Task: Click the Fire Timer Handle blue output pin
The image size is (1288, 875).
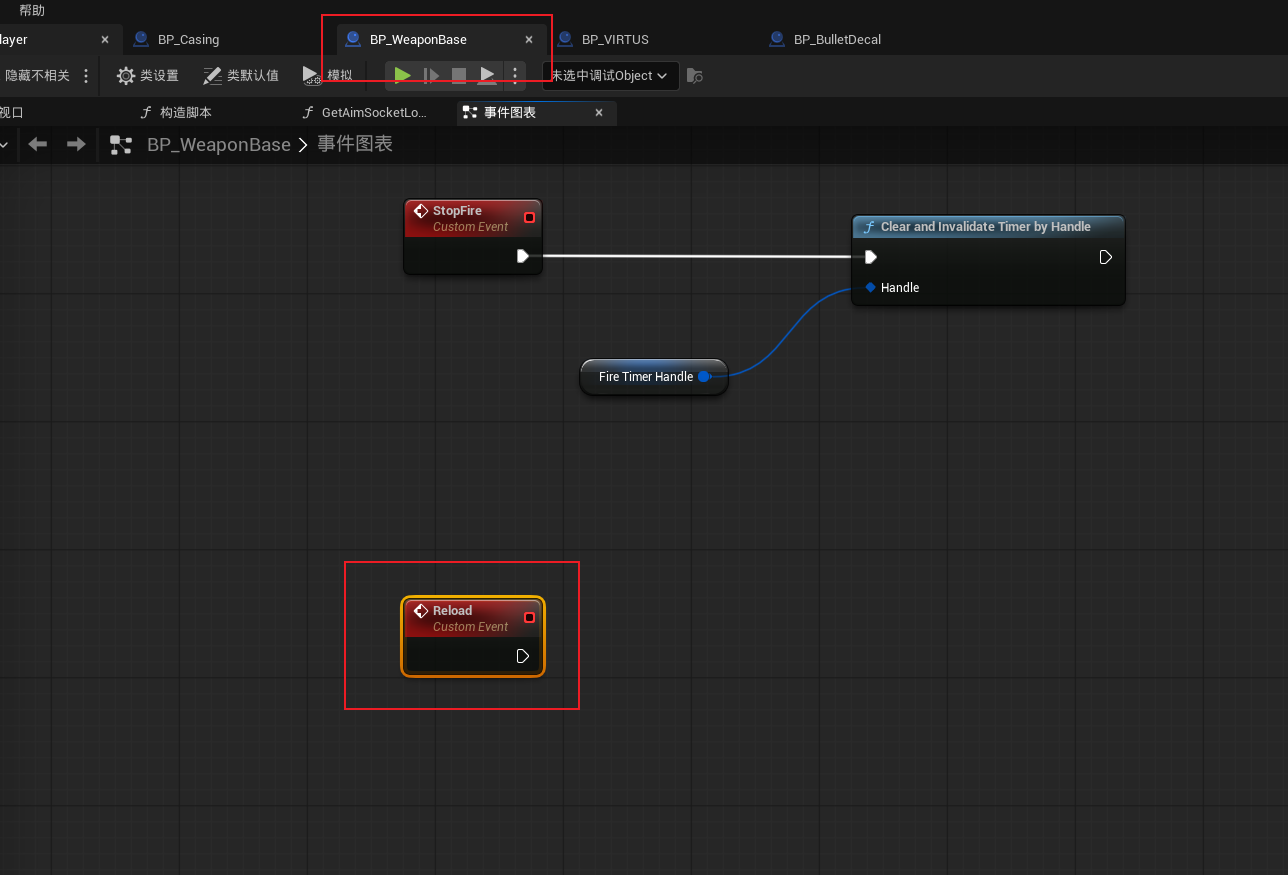Action: pyautogui.click(x=704, y=377)
